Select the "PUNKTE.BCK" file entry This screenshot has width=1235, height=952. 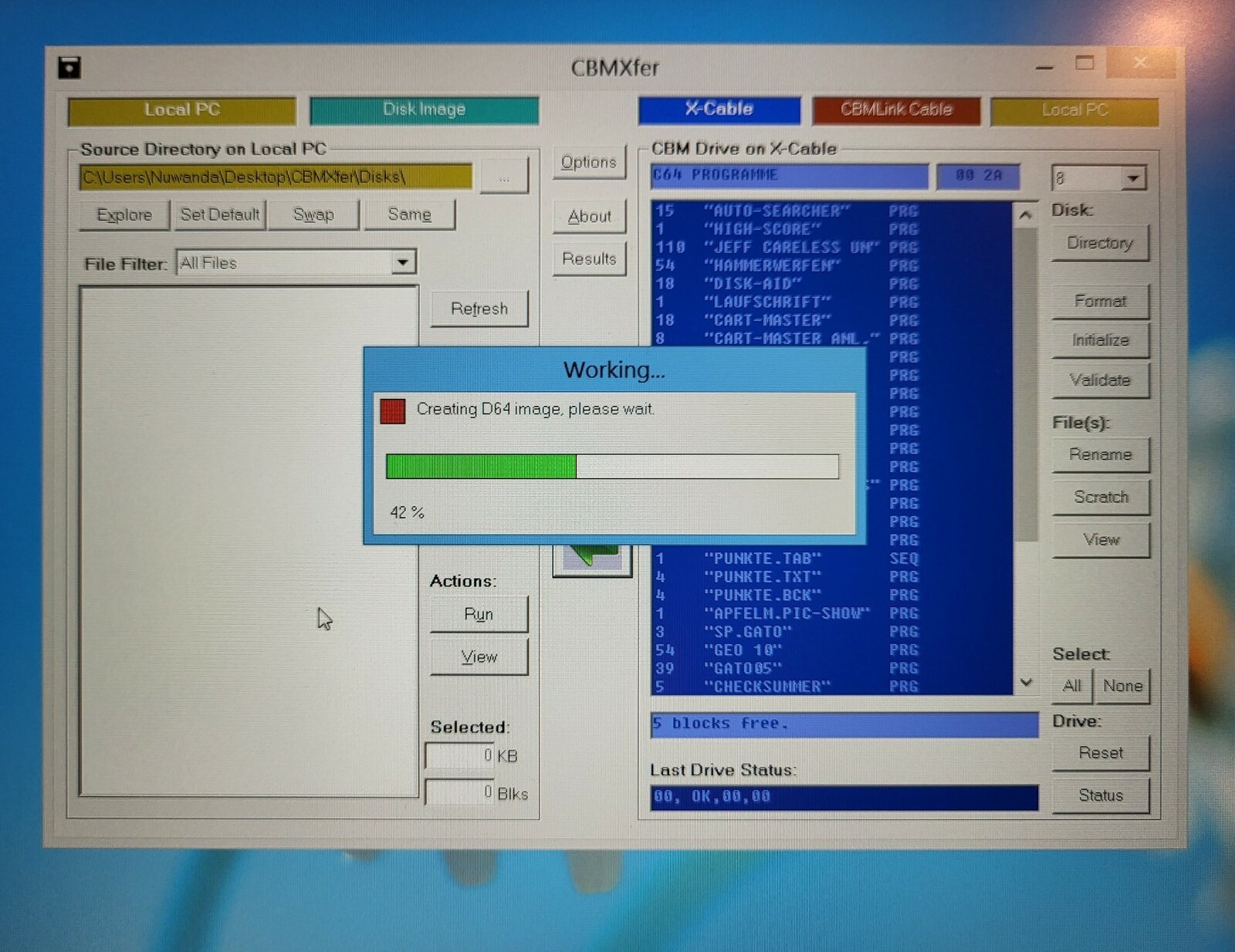[831, 596]
